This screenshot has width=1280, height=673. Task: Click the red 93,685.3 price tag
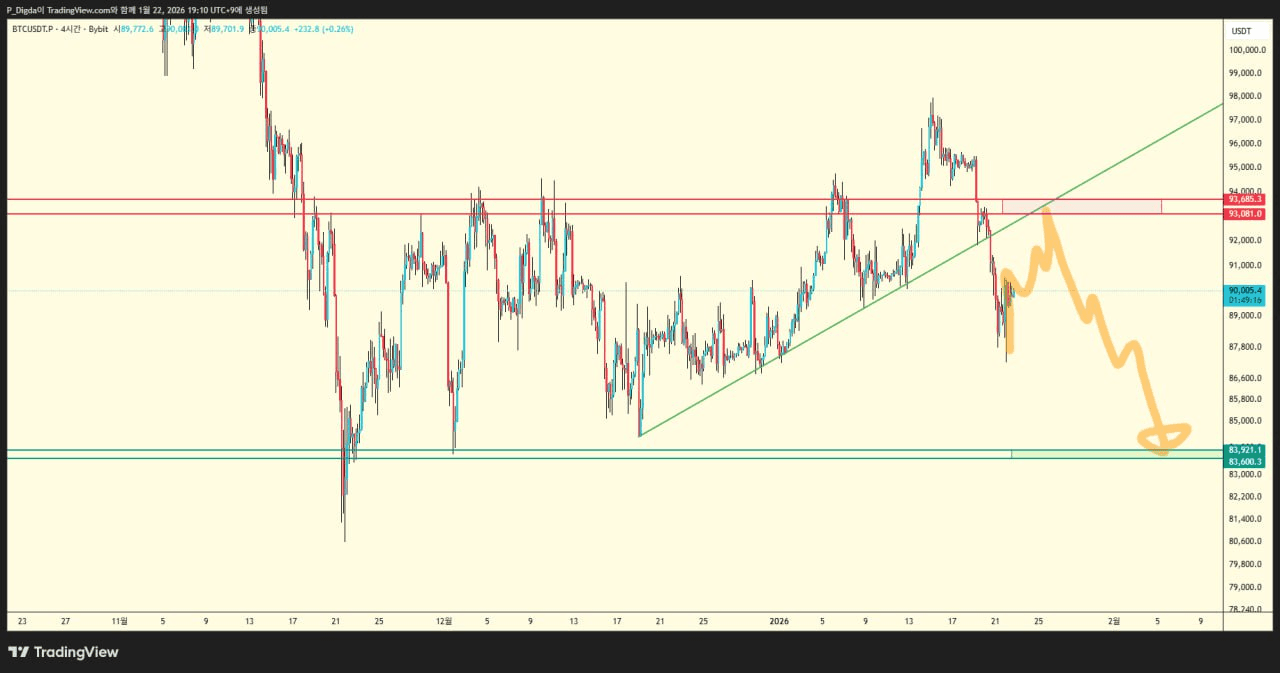tap(1246, 199)
